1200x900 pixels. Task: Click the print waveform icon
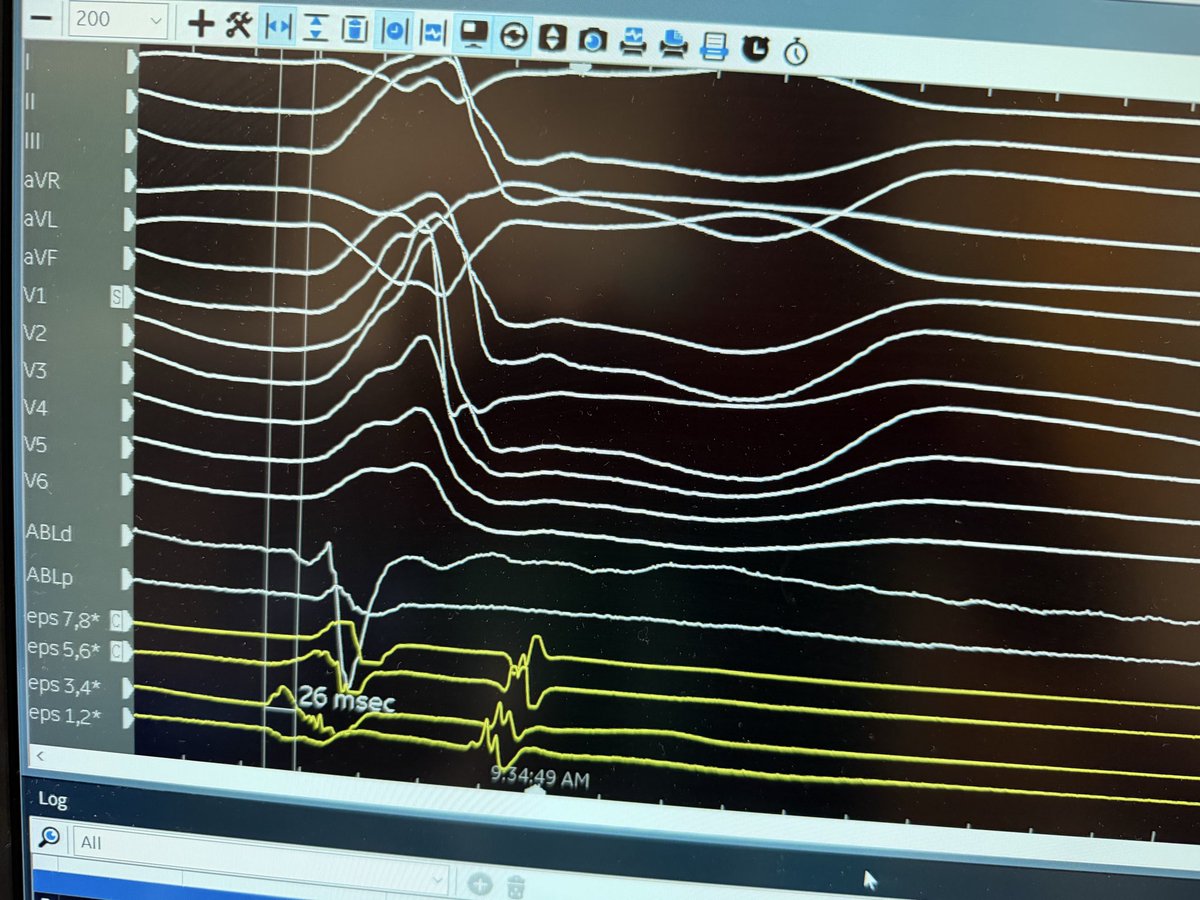pyautogui.click(x=633, y=41)
